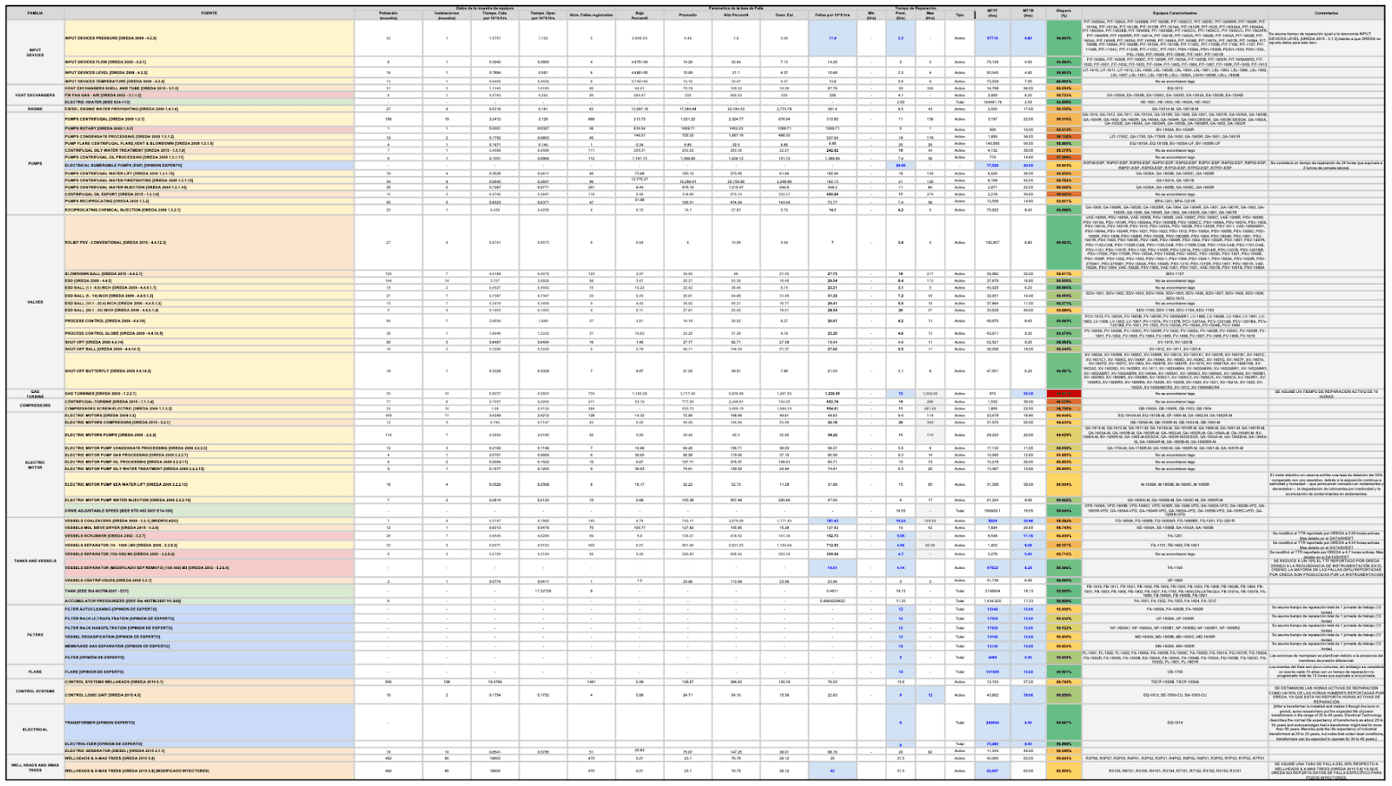Image resolution: width=1392 pixels, height=786 pixels.
Task: Select the PUMPS CONDENSATE PROCESSING cell
Action: (209, 137)
